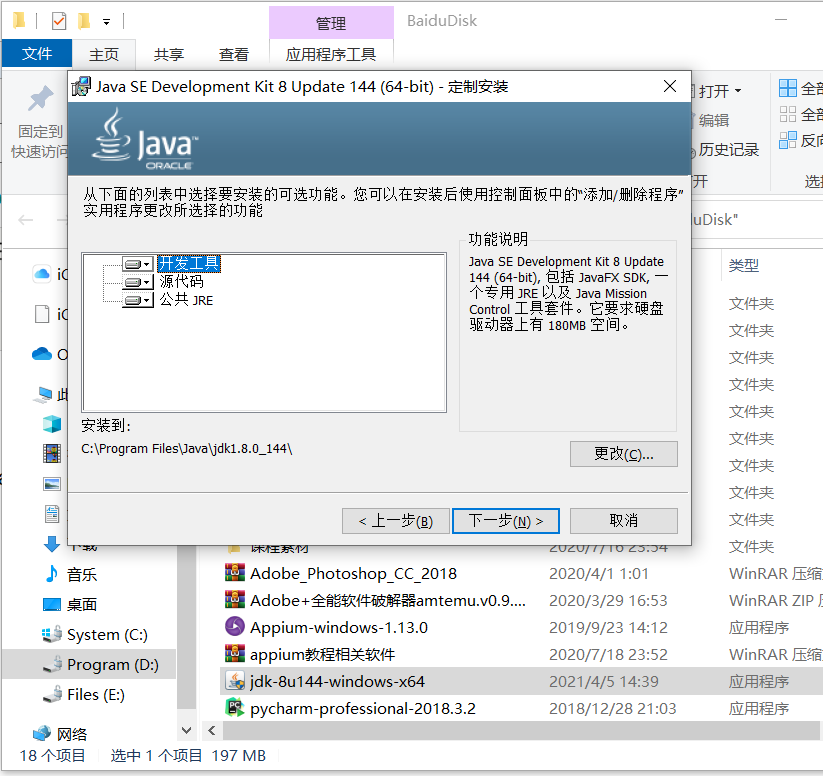Open the 开发工具 feature dropdown icon
Viewport: 823px width, 776px height.
click(138, 264)
